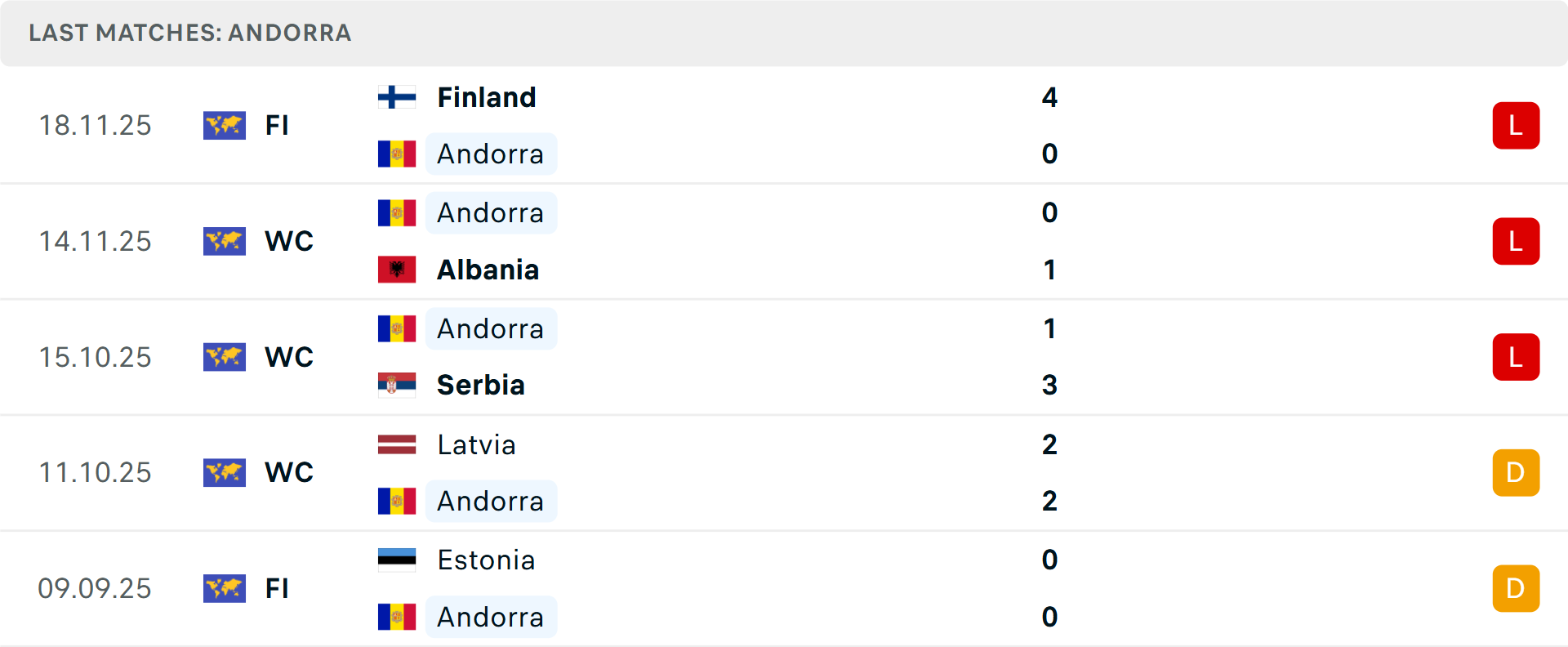The width and height of the screenshot is (1568, 647).
Task: Click the Finland flag icon
Action: click(398, 96)
